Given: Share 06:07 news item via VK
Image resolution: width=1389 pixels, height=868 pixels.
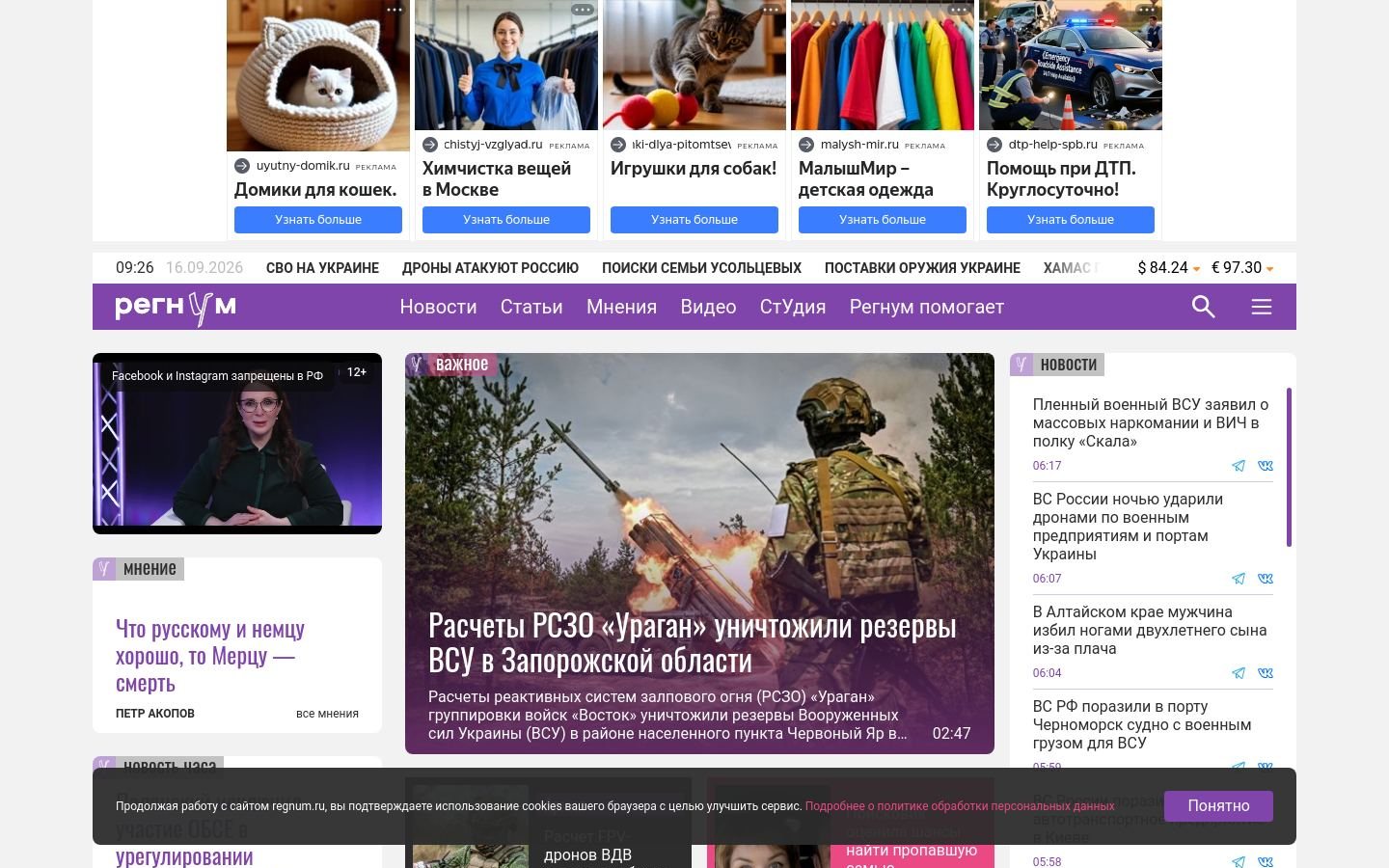Looking at the screenshot, I should coord(1266,579).
